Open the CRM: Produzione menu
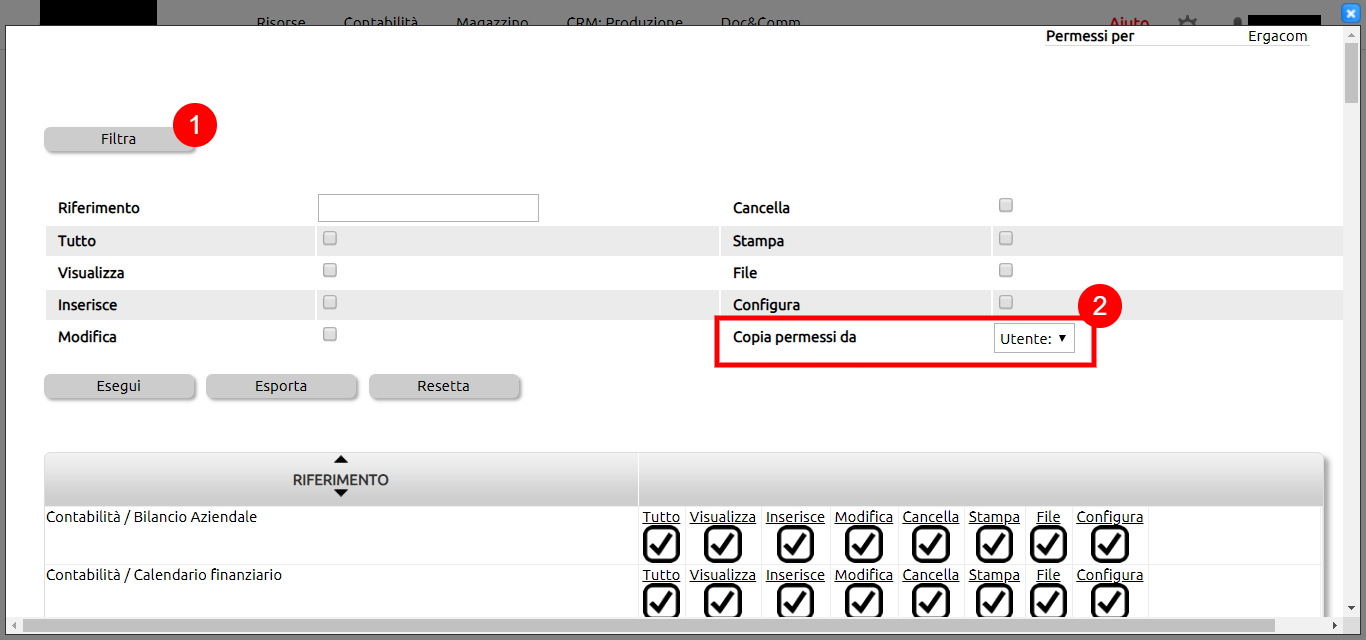 coord(625,21)
